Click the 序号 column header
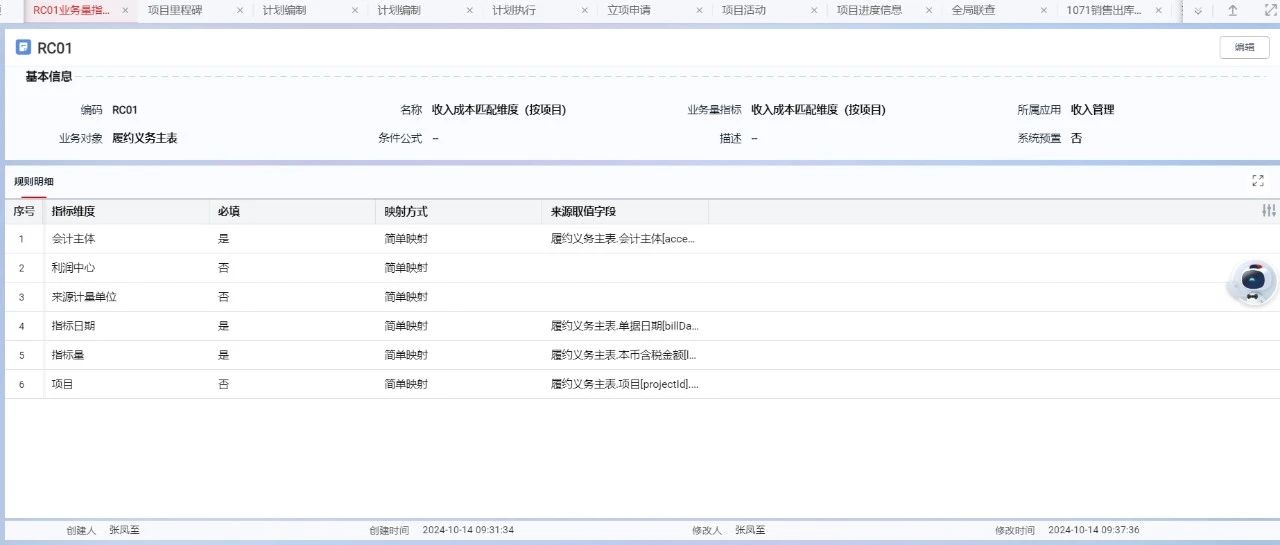The height and width of the screenshot is (545, 1280). coord(24,211)
